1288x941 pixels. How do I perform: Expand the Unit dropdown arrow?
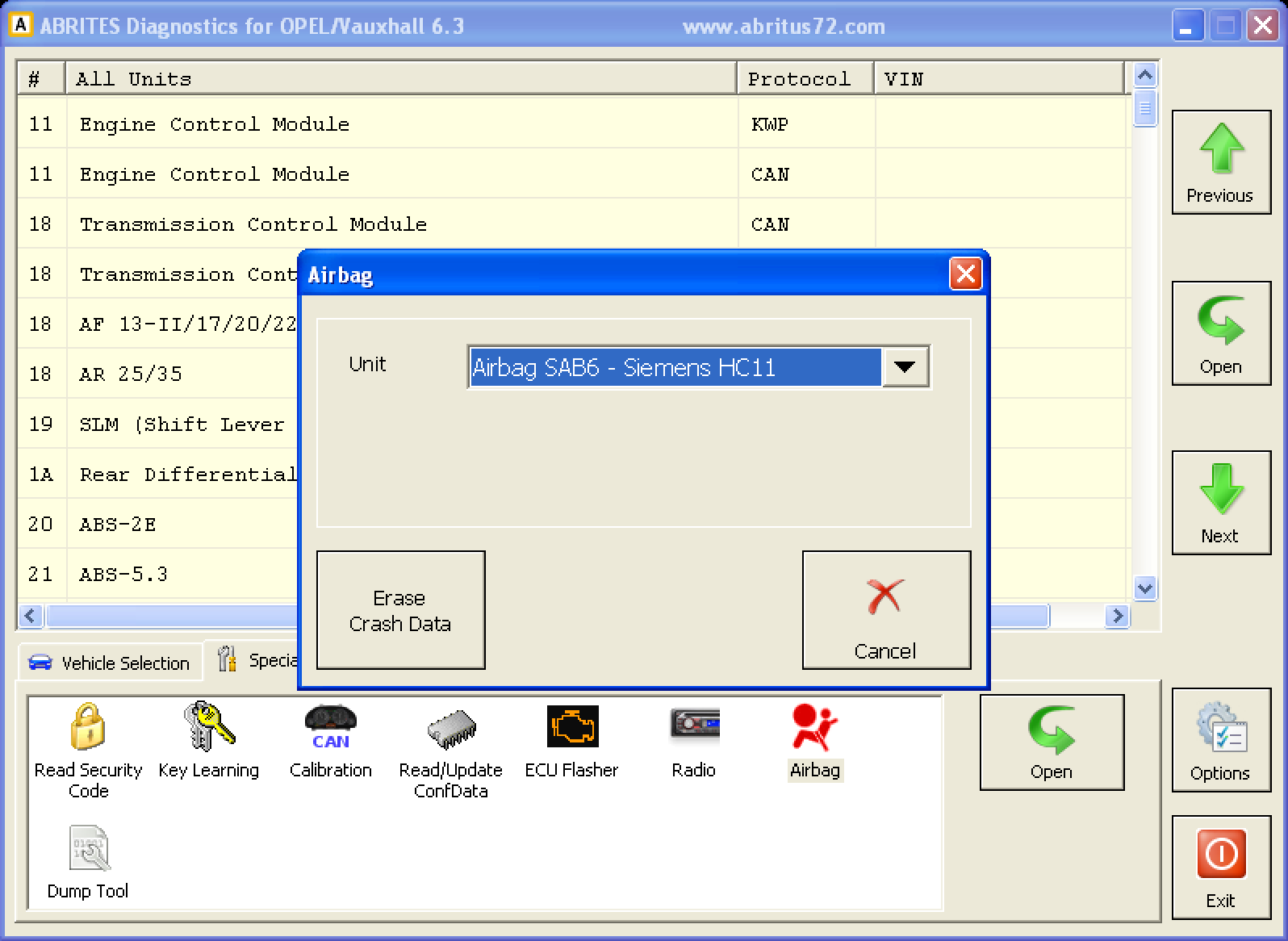905,367
